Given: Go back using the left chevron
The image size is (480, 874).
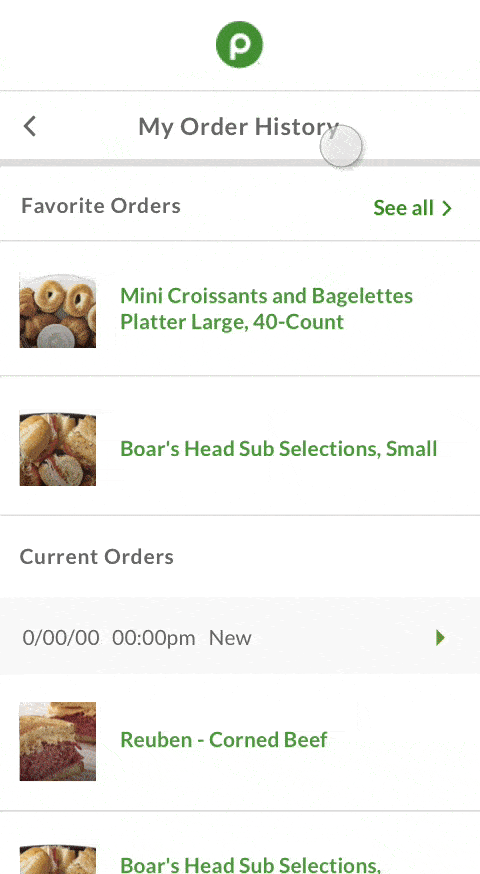Looking at the screenshot, I should point(30,127).
